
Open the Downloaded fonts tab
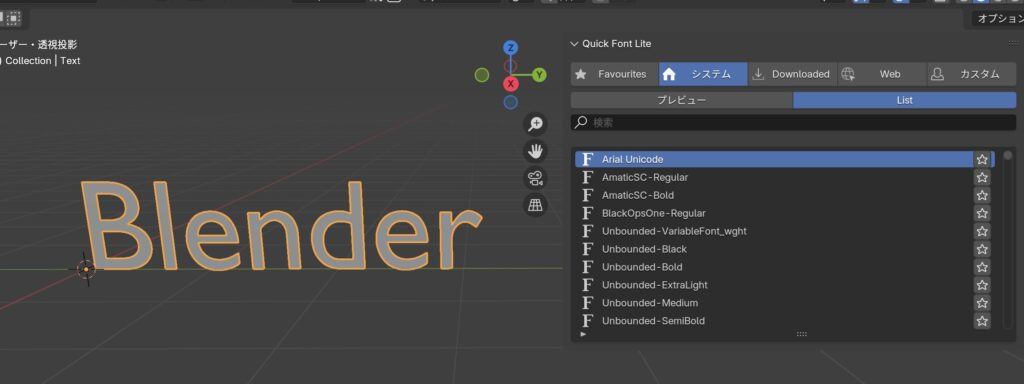pos(792,74)
